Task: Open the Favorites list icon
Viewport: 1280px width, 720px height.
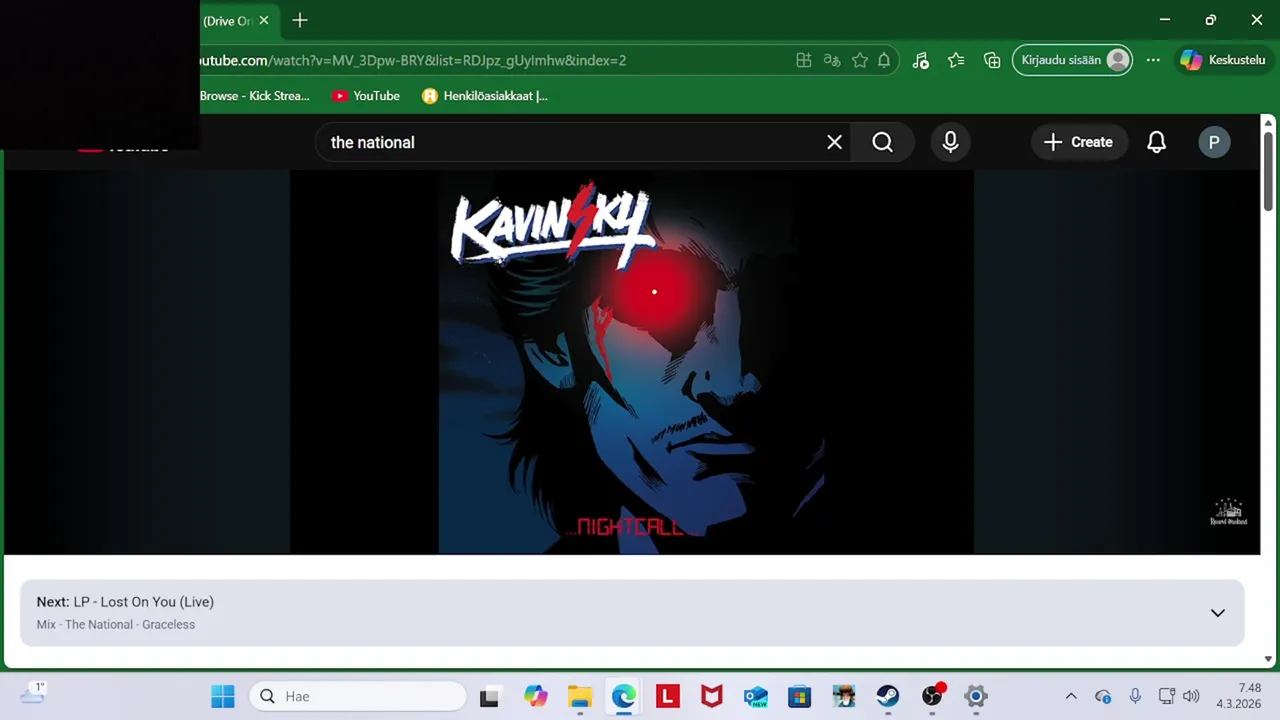Action: (956, 60)
